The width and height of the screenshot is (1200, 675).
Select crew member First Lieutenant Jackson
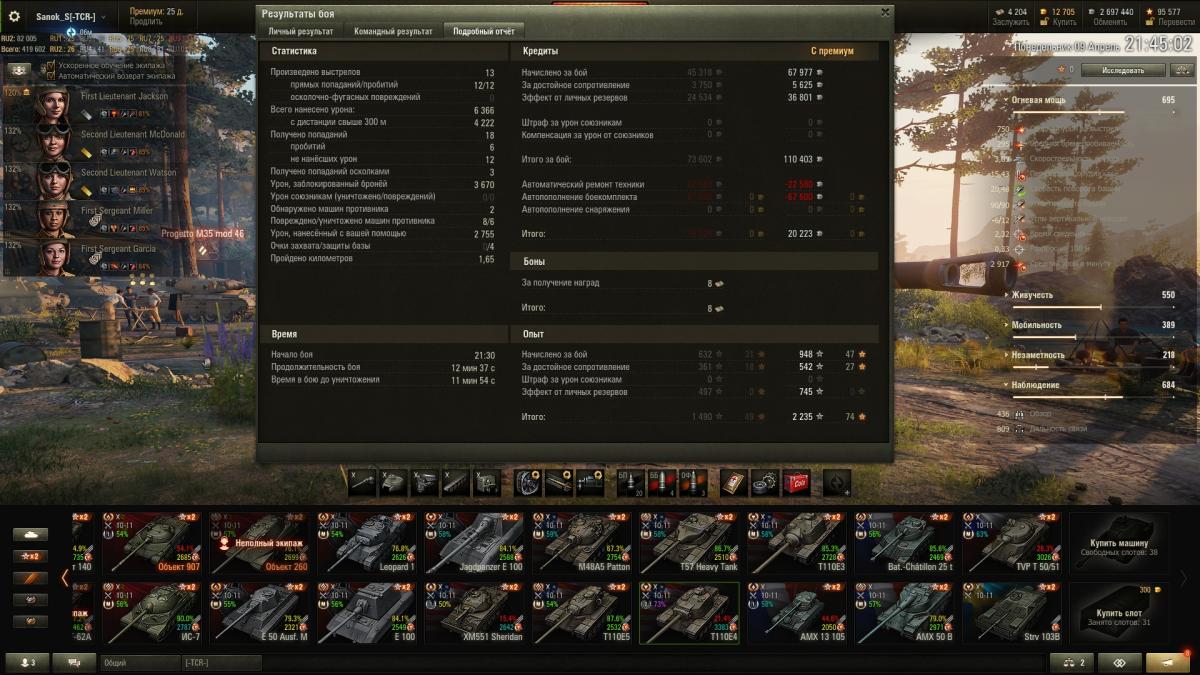click(x=95, y=105)
